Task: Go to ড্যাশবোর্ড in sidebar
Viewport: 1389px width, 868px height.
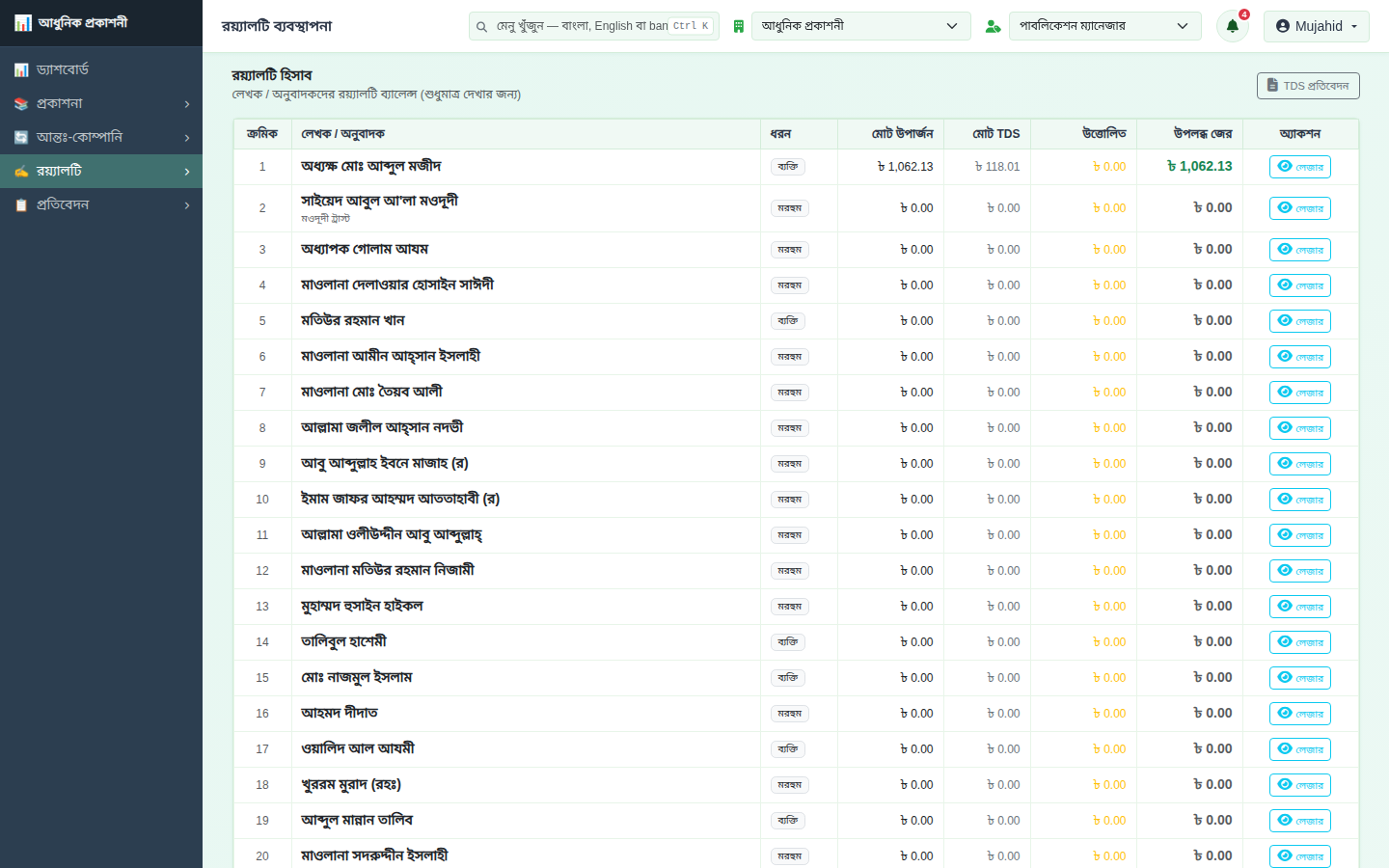Action: tap(101, 69)
